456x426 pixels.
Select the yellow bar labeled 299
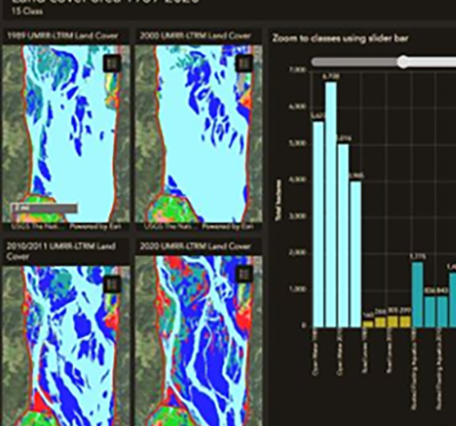(405, 322)
